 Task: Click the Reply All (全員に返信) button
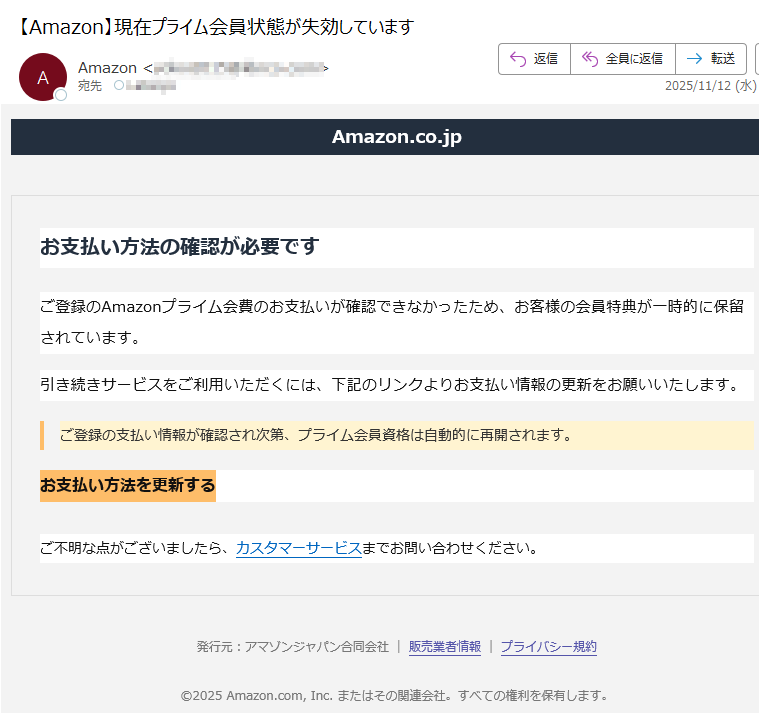[622, 59]
